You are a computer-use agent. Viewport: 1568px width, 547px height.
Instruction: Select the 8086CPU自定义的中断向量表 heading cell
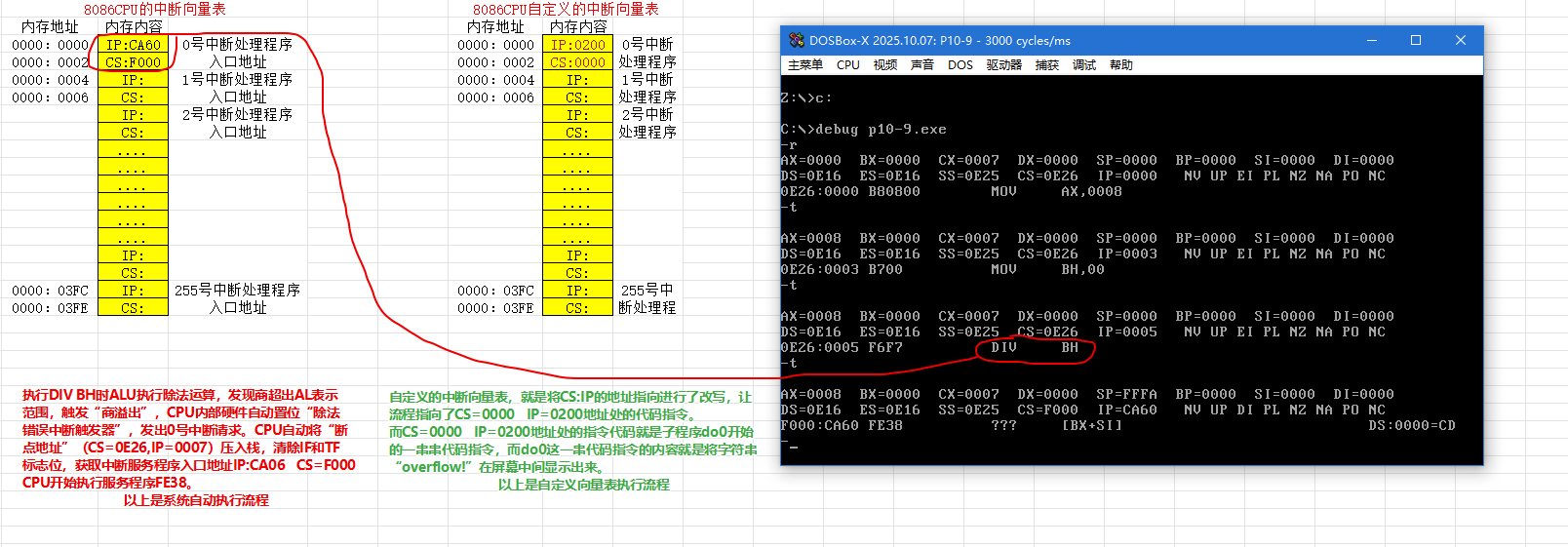[x=566, y=9]
